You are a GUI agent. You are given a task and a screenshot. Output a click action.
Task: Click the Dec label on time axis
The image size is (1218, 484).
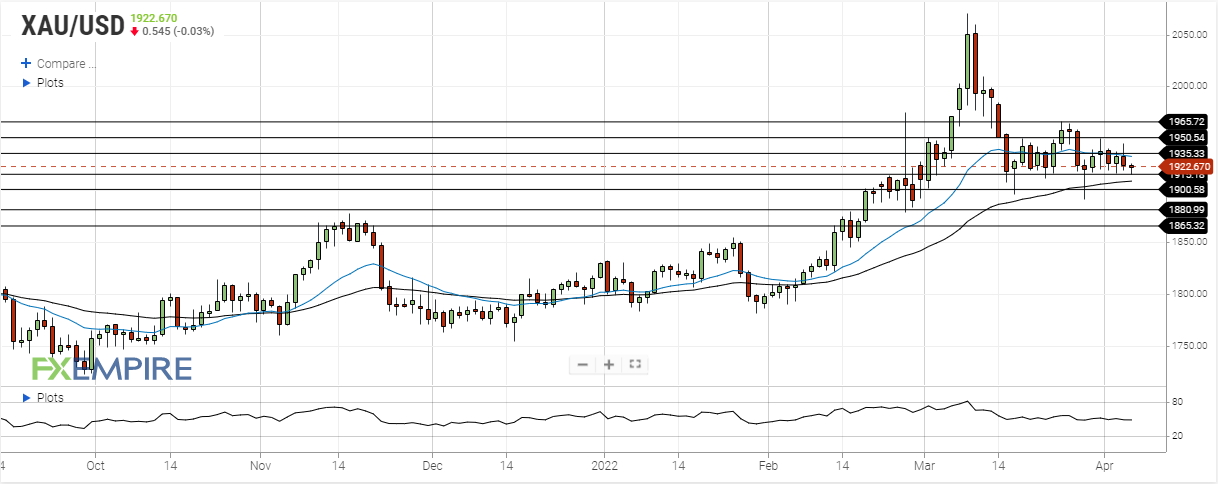click(432, 465)
